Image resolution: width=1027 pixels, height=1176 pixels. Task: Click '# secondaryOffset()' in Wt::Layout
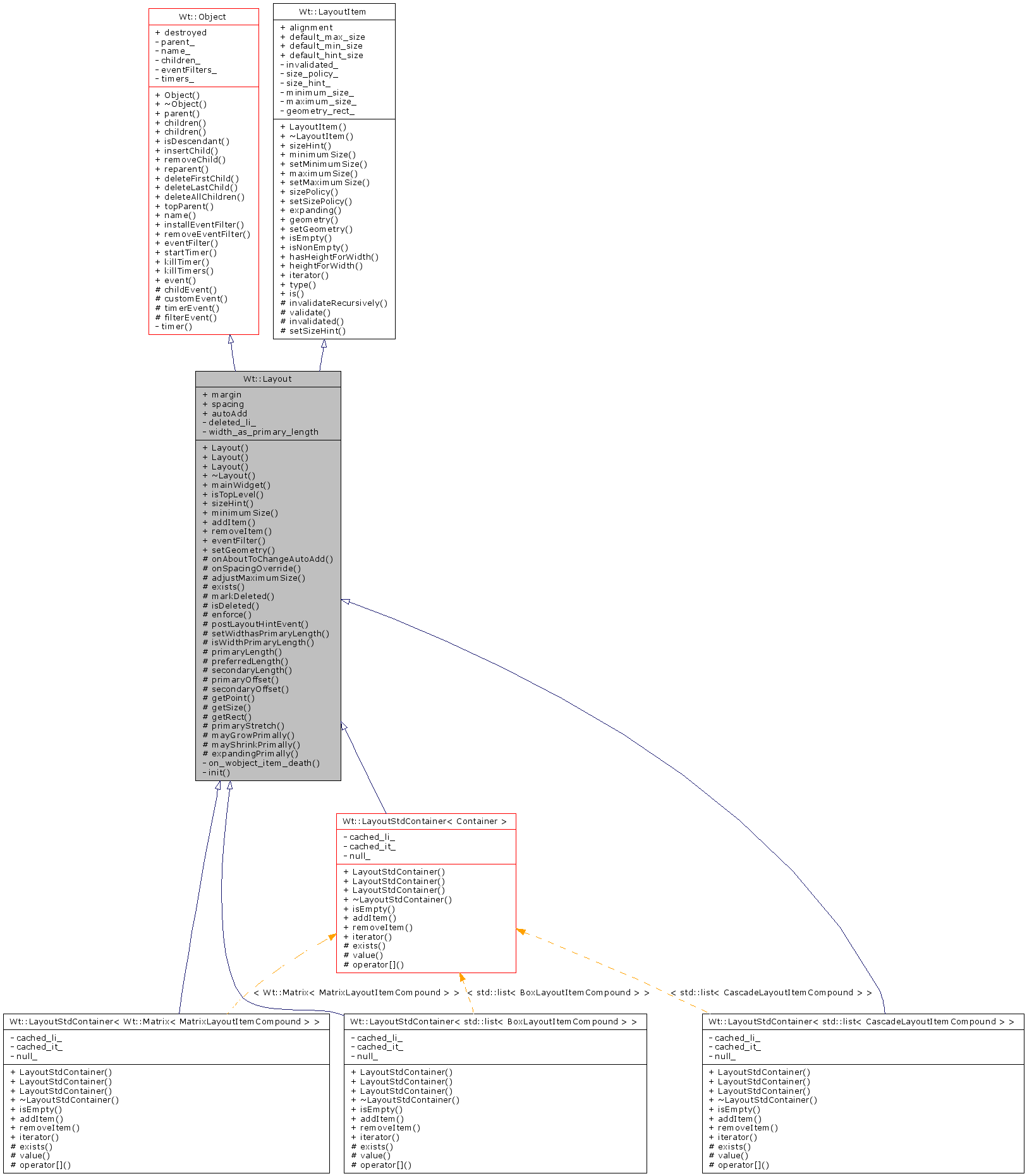pos(246,689)
